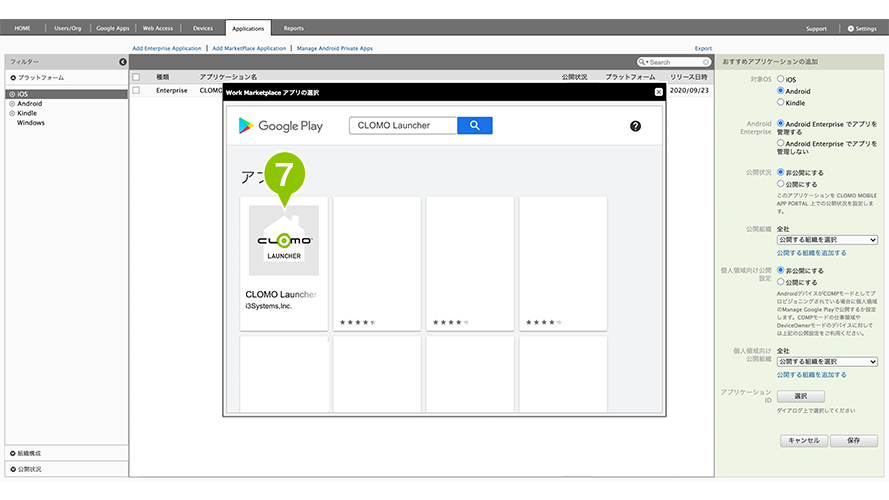This screenshot has height=500, width=889.
Task: Select the Android target OS radio
Action: 781,91
